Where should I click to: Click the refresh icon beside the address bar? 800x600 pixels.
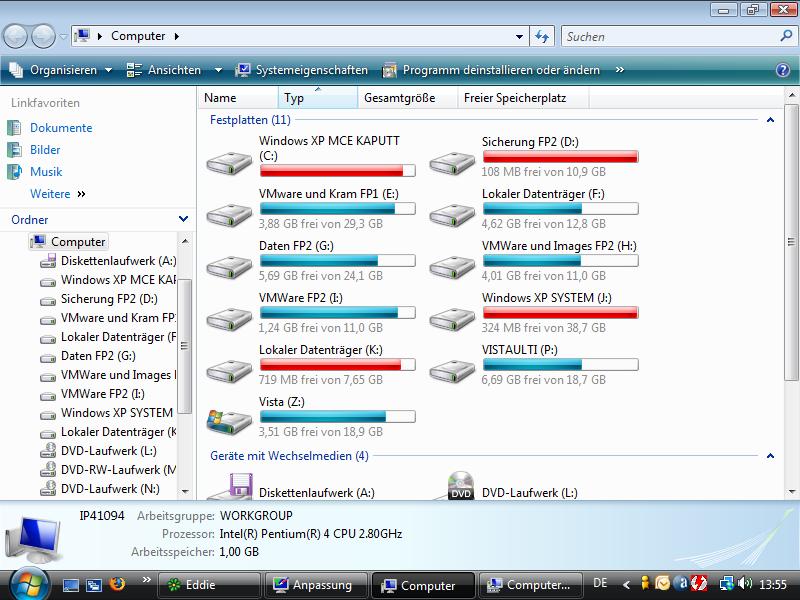[x=542, y=36]
